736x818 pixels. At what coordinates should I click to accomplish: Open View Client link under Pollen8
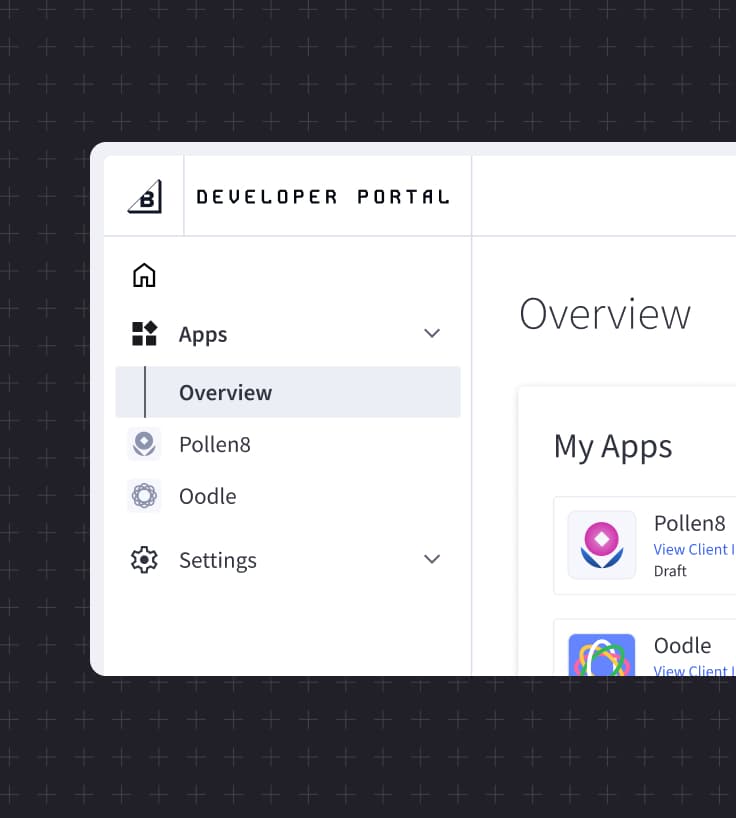tap(693, 549)
